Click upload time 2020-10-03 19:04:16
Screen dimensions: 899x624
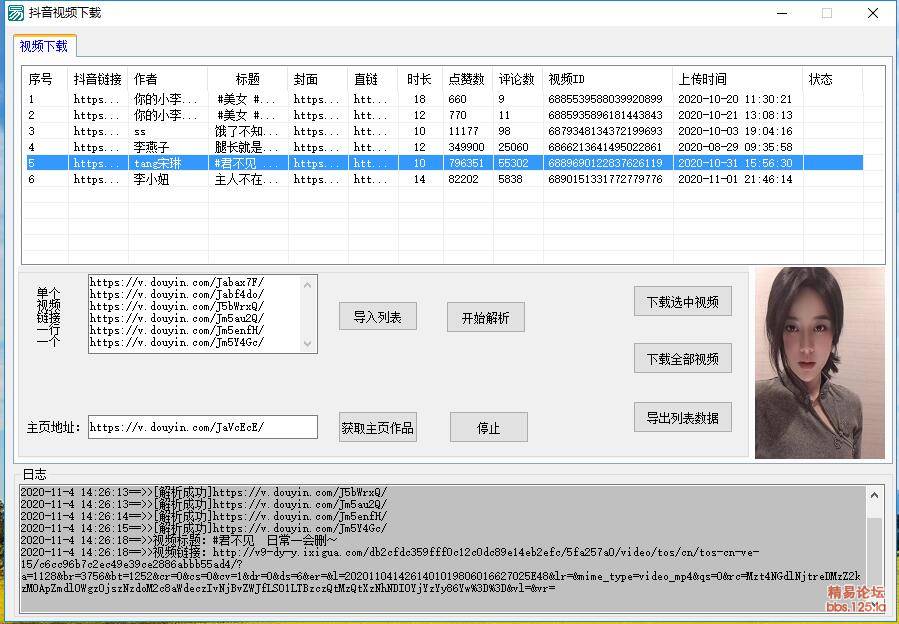click(735, 131)
